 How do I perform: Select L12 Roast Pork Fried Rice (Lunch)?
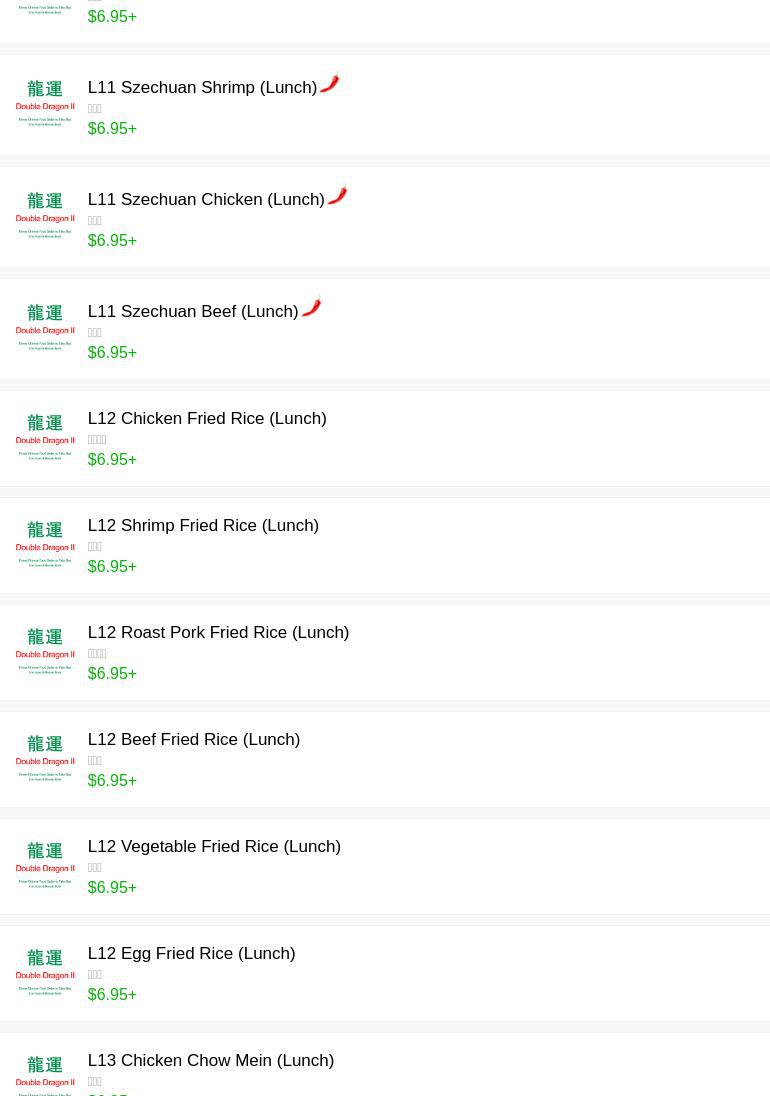tap(218, 633)
